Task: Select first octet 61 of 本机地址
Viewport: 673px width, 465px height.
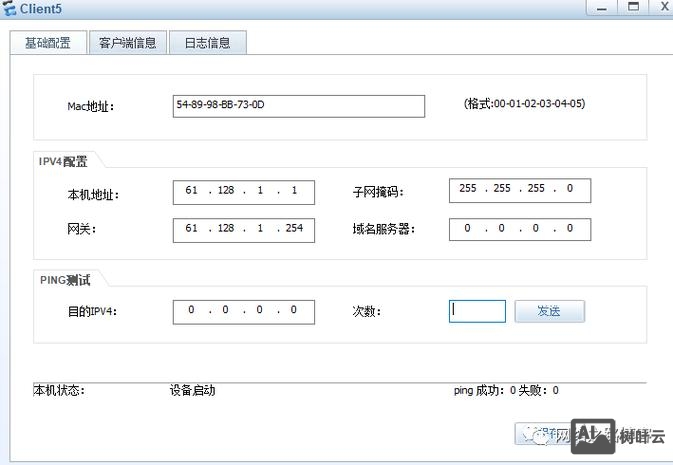Action: tap(192, 191)
